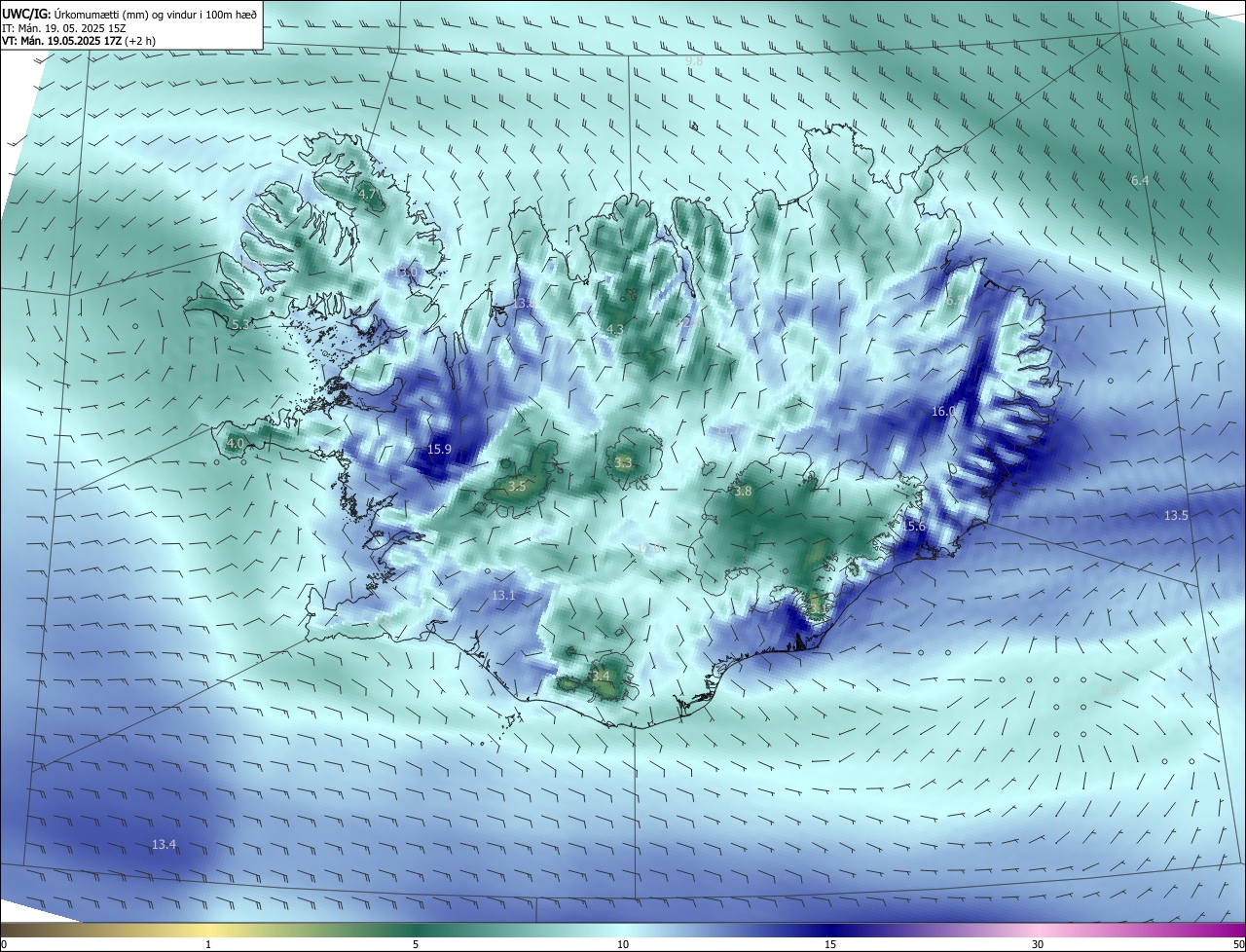1246x952 pixels.
Task: Click the 4.3 value label in north Iceland
Action: click(x=614, y=330)
